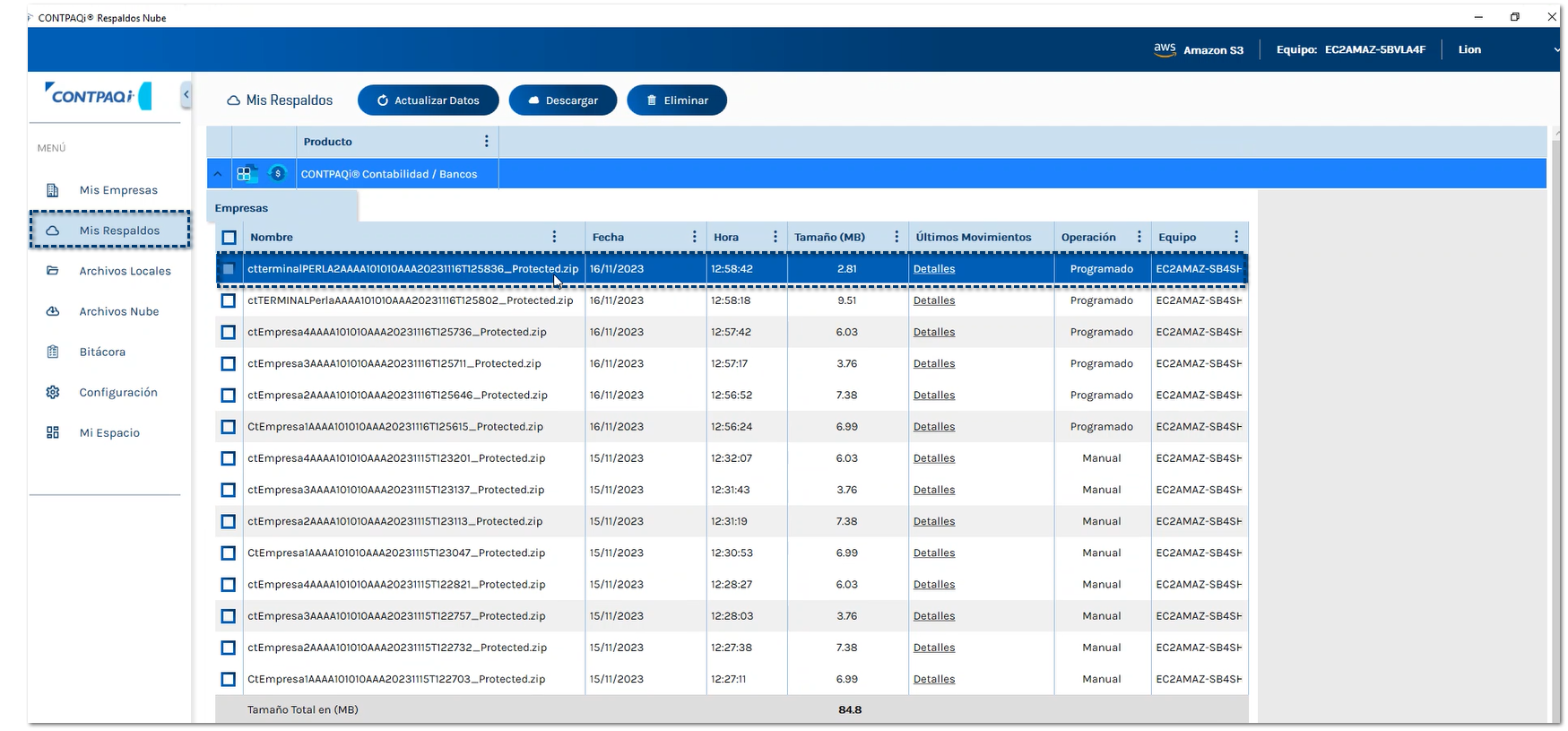Click the Mis Empresas building icon

point(53,190)
